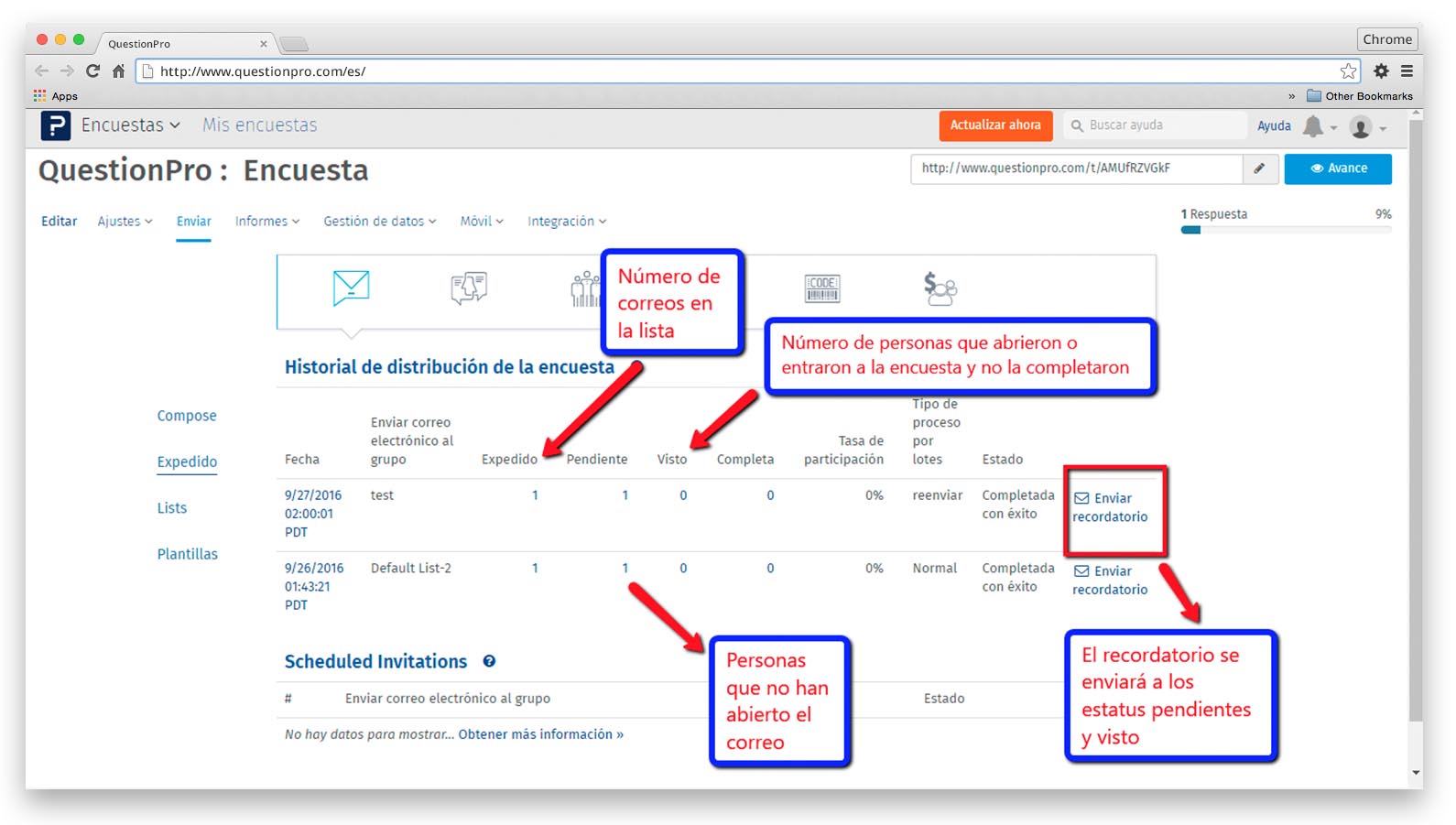Open Obtener más información link
1456x825 pixels.
[x=540, y=734]
